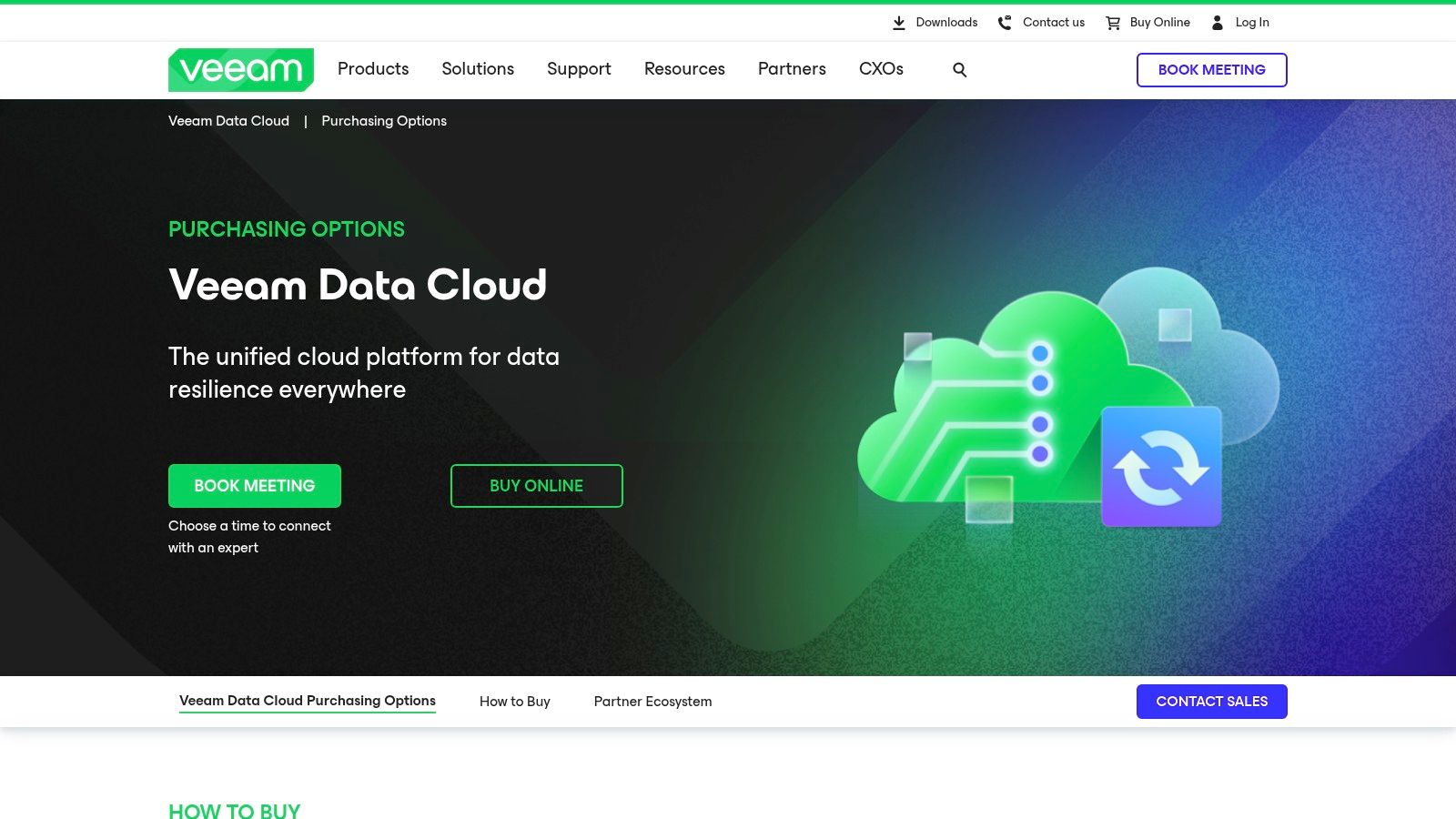Click the CONTACT SALES button
The height and width of the screenshot is (819, 1456).
point(1211,701)
